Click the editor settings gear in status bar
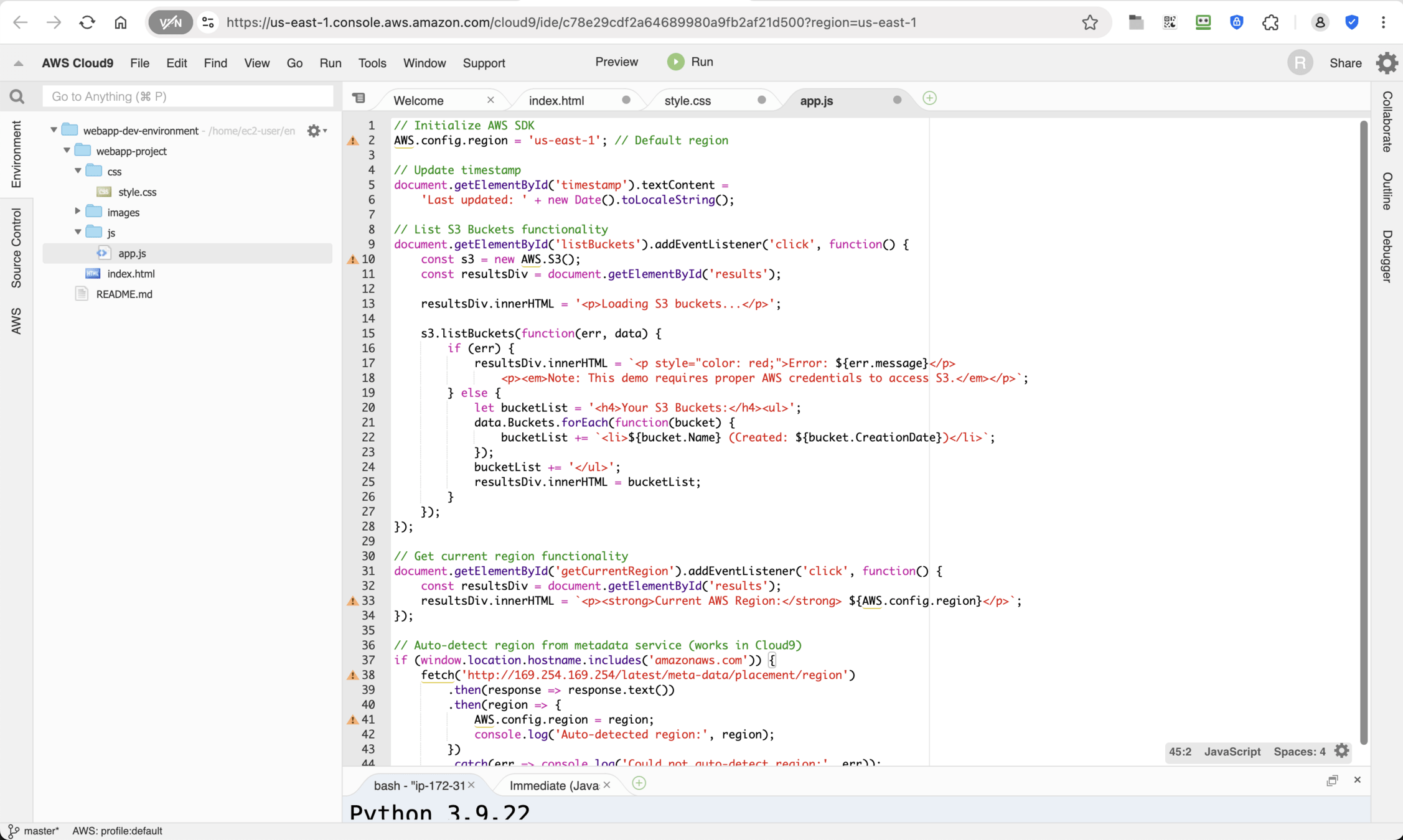The height and width of the screenshot is (840, 1403). [1342, 751]
